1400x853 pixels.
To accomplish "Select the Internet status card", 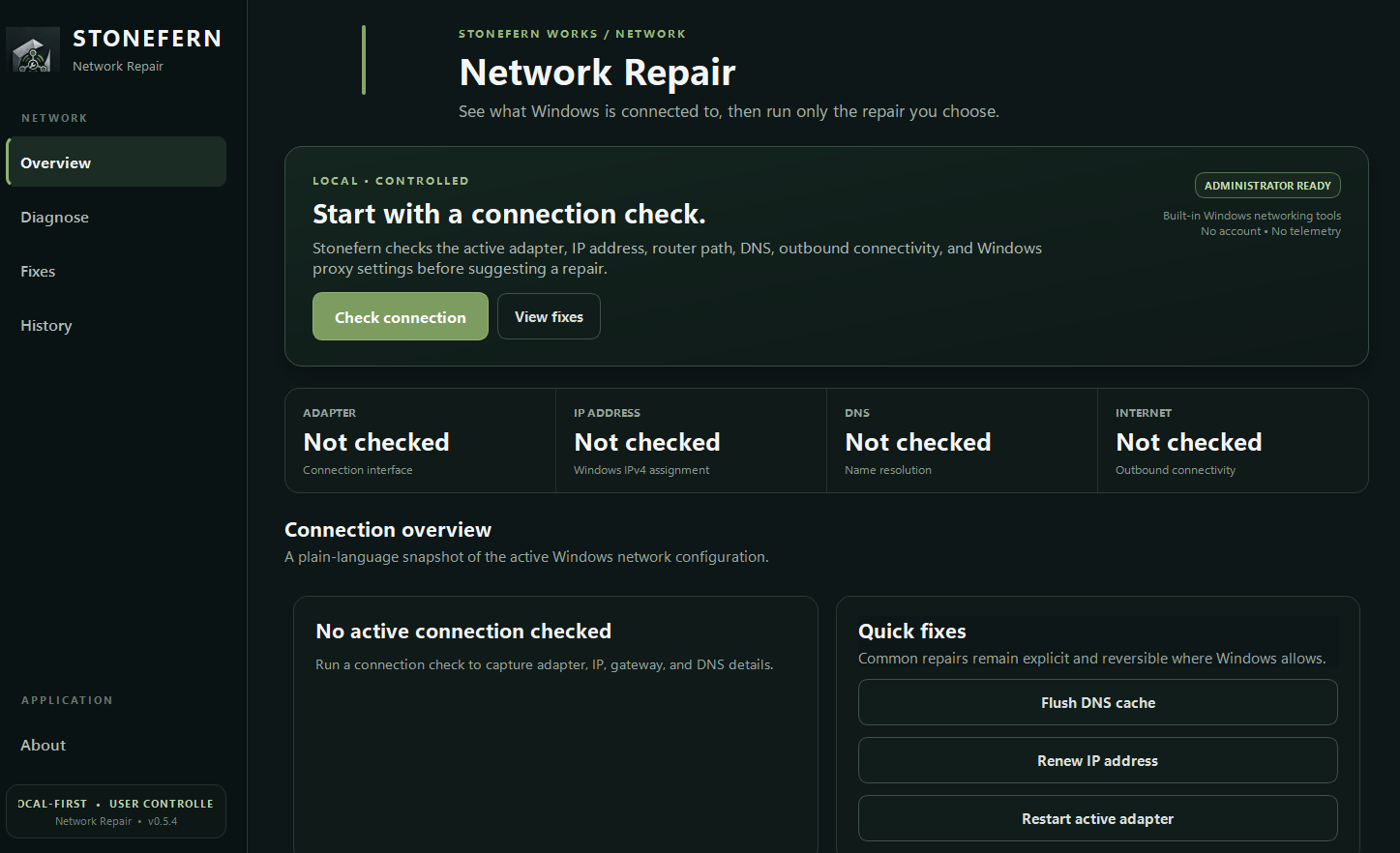I will (x=1233, y=441).
